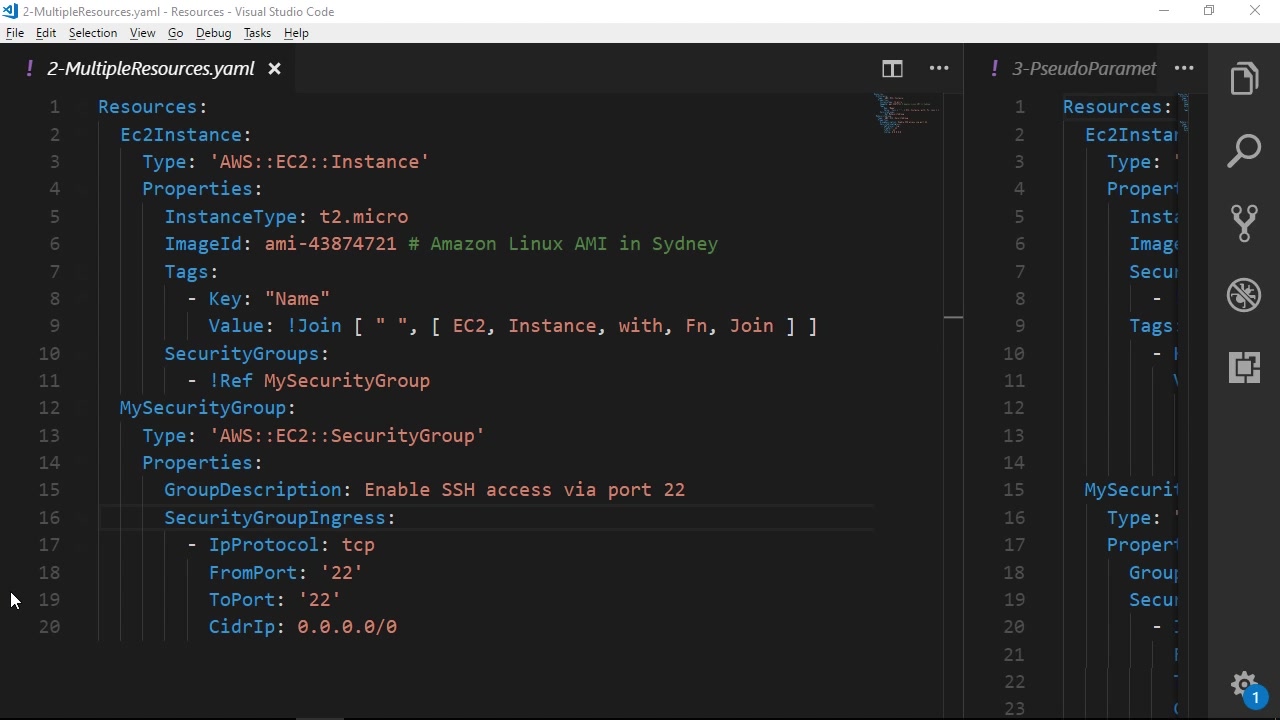Open the File menu
Image resolution: width=1280 pixels, height=720 pixels.
click(x=15, y=33)
